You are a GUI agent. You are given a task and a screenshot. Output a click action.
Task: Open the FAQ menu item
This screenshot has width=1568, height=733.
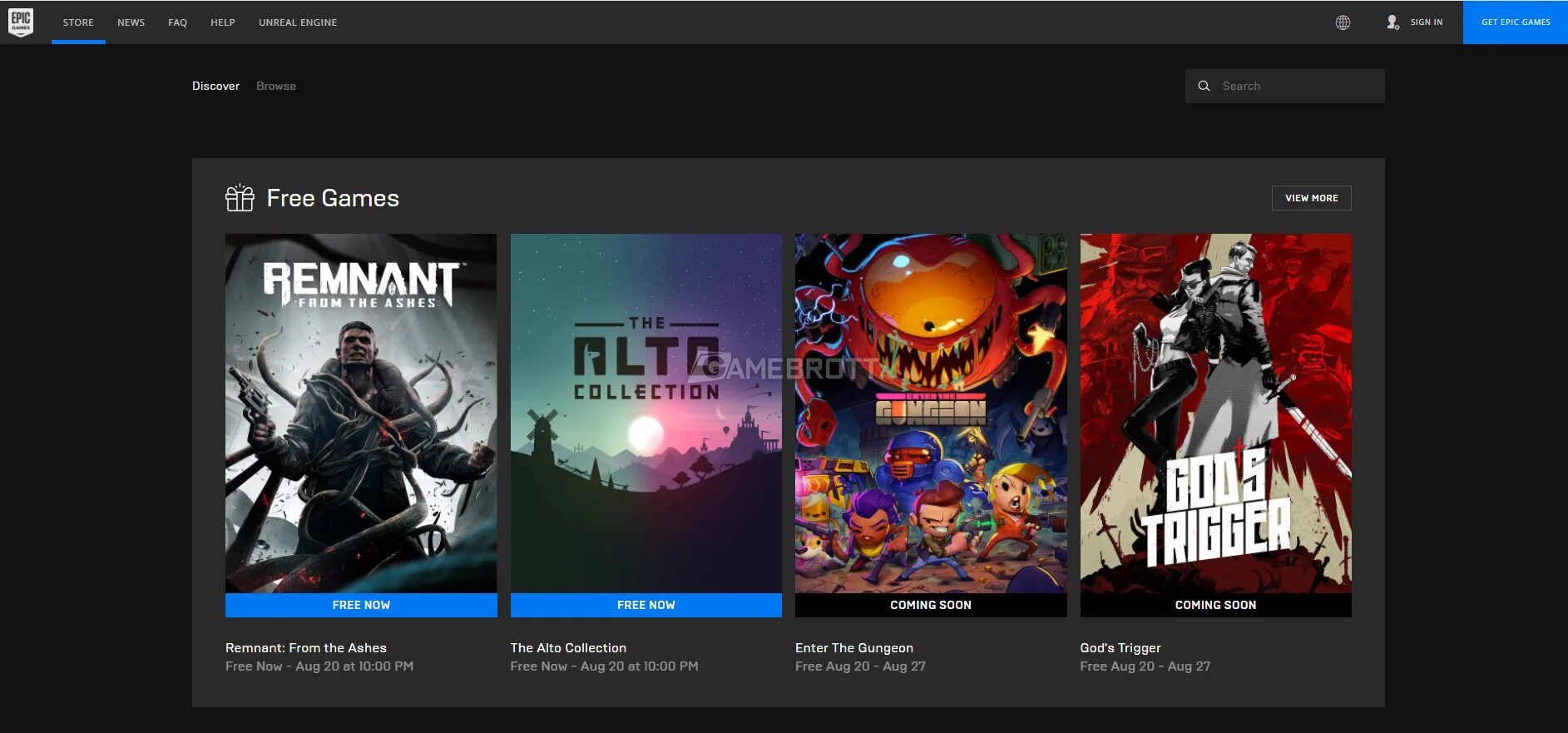point(177,22)
